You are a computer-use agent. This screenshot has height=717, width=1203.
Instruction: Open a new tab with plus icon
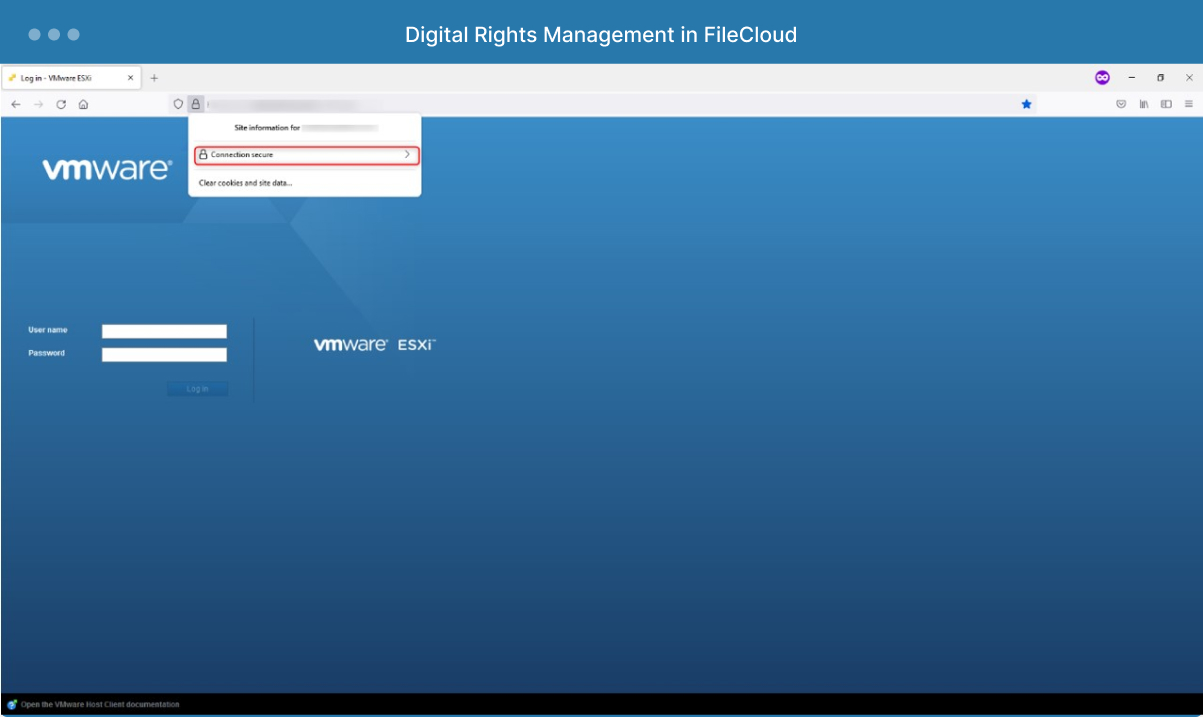click(x=154, y=77)
